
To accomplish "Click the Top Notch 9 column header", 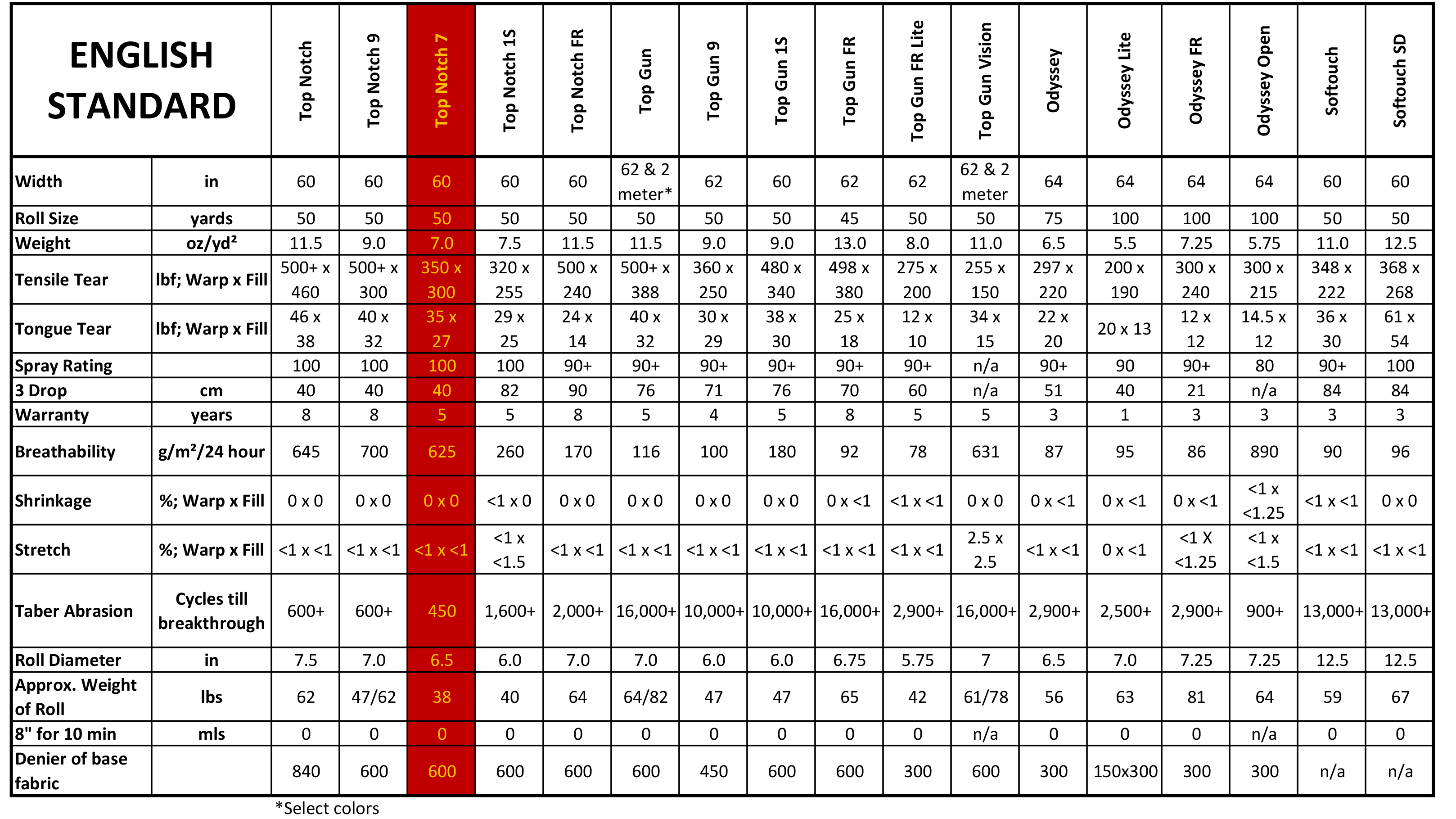I will (x=373, y=80).
